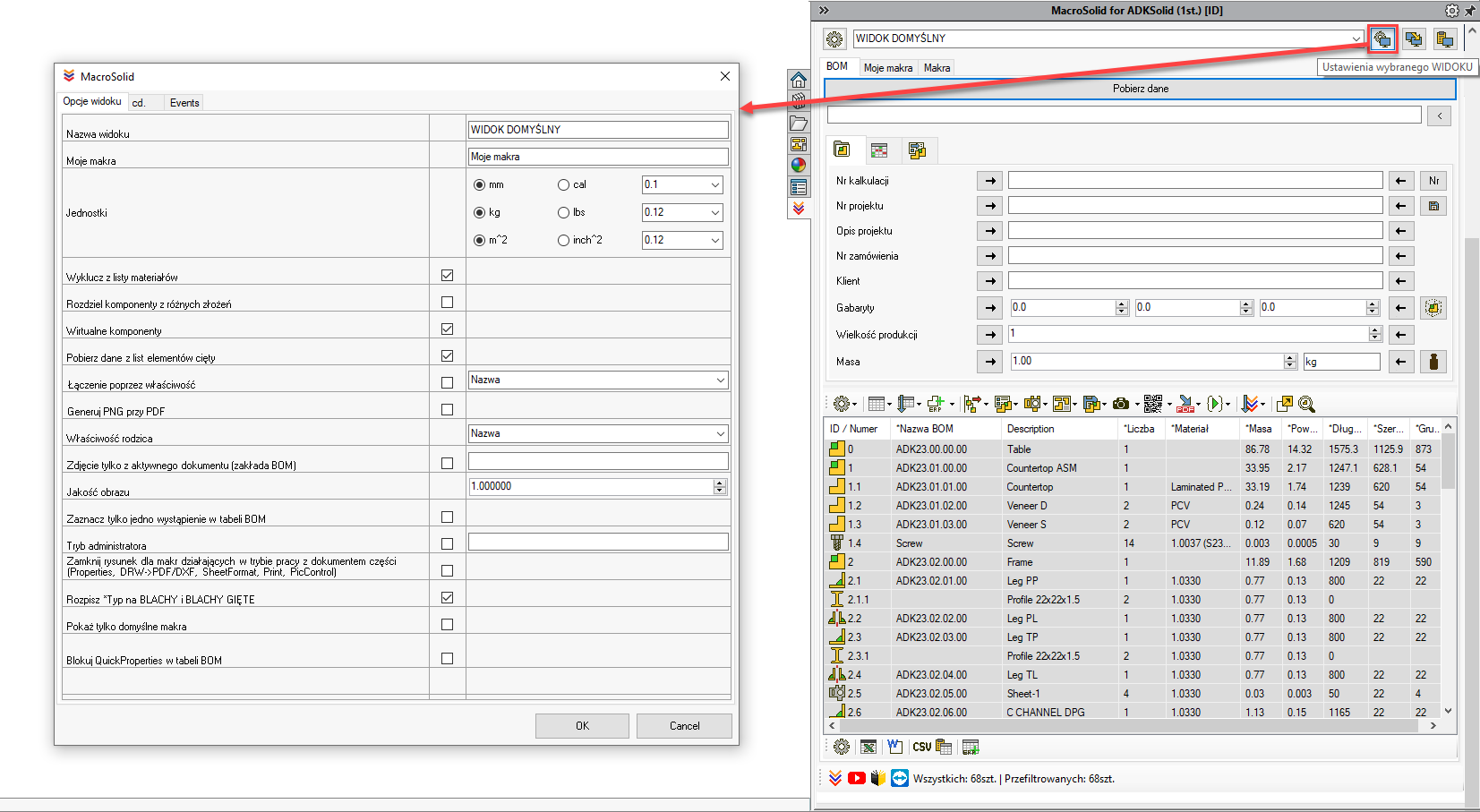This screenshot has height=812, width=1480.
Task: Select the BOM tab
Action: coord(837,66)
